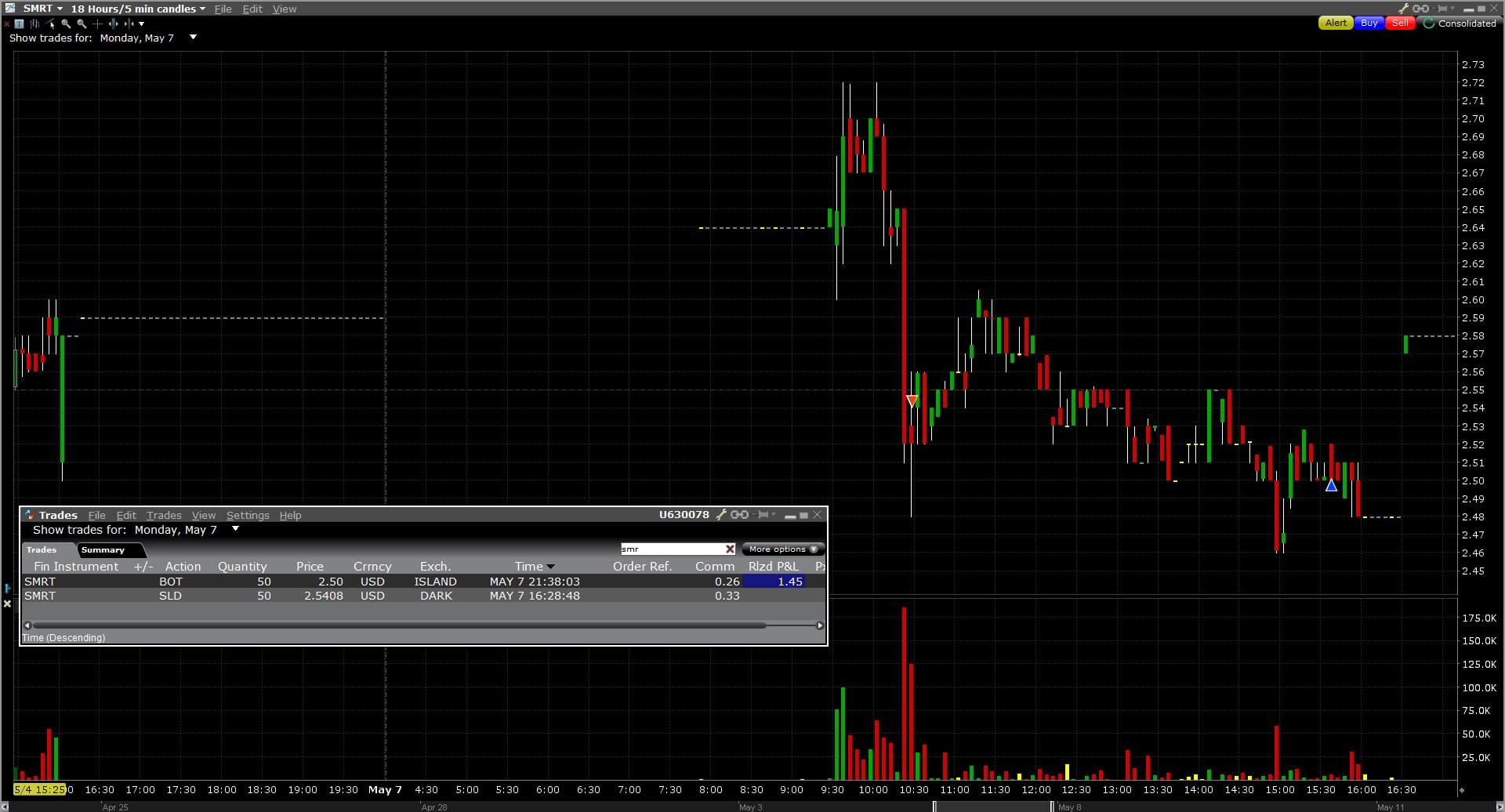Viewport: 1505px width, 812px height.
Task: Click the bar chart type icon in toolbar
Action: (34, 24)
